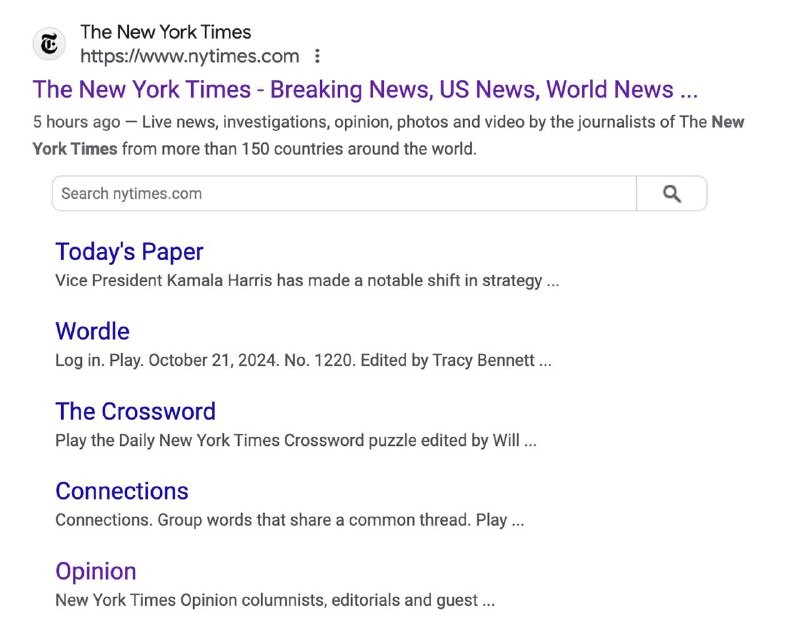Open the Wordle sitelink

click(x=92, y=332)
